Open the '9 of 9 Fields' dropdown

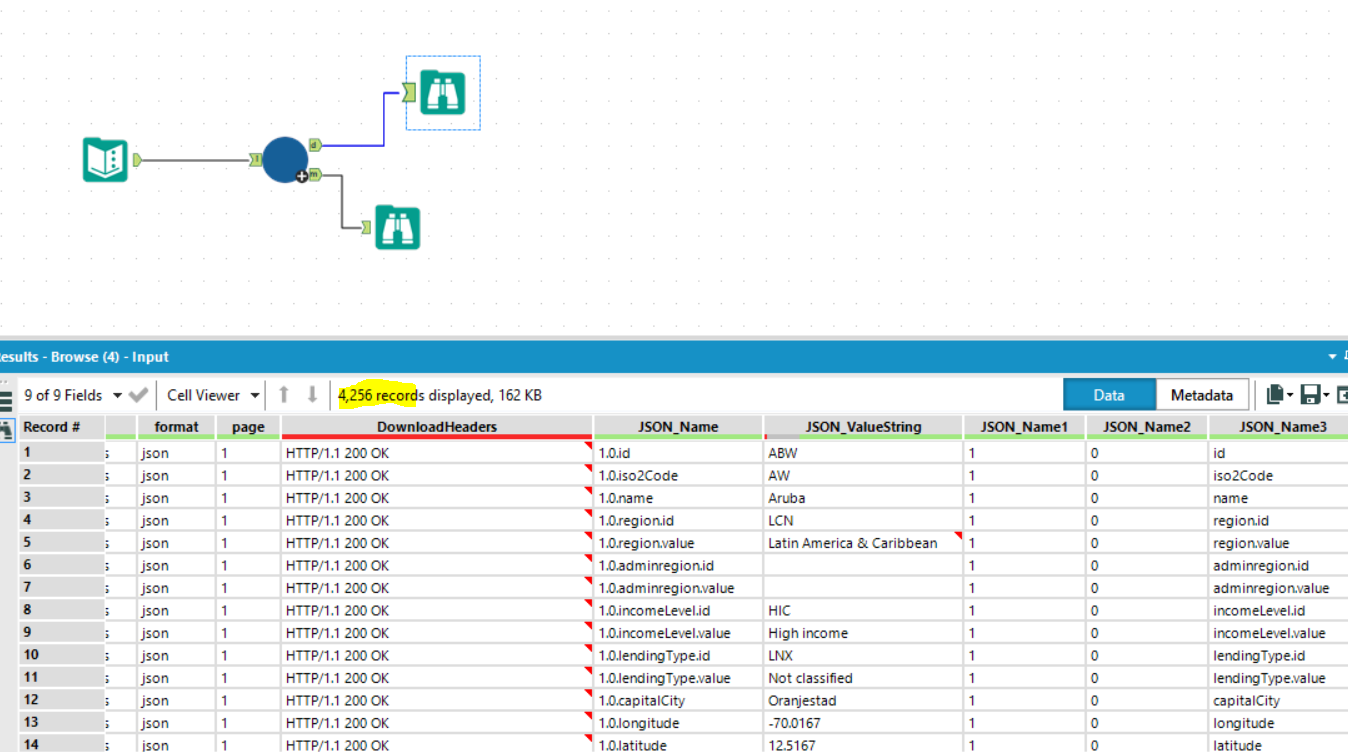pyautogui.click(x=73, y=395)
